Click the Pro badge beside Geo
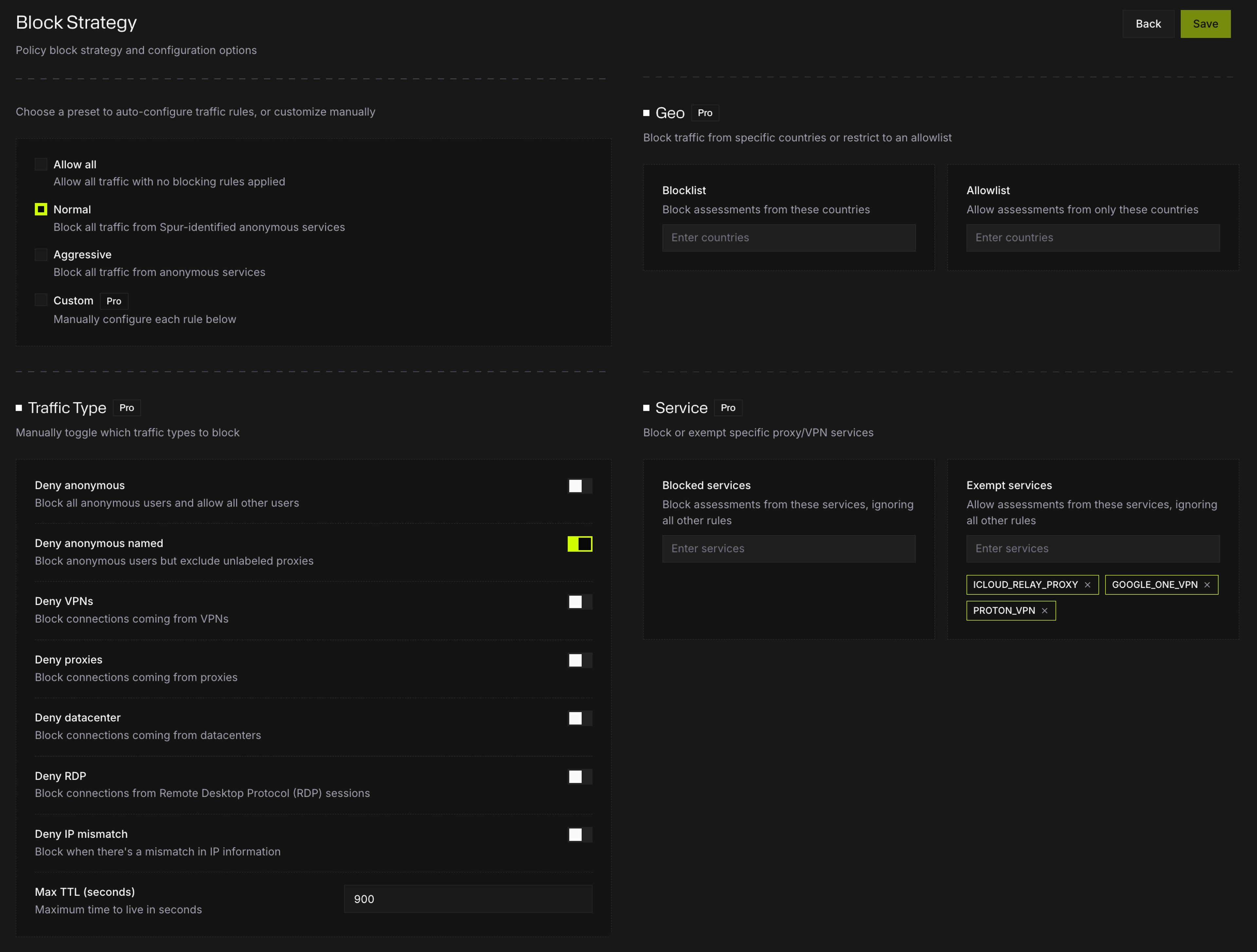This screenshot has height=952, width=1257. click(x=705, y=113)
